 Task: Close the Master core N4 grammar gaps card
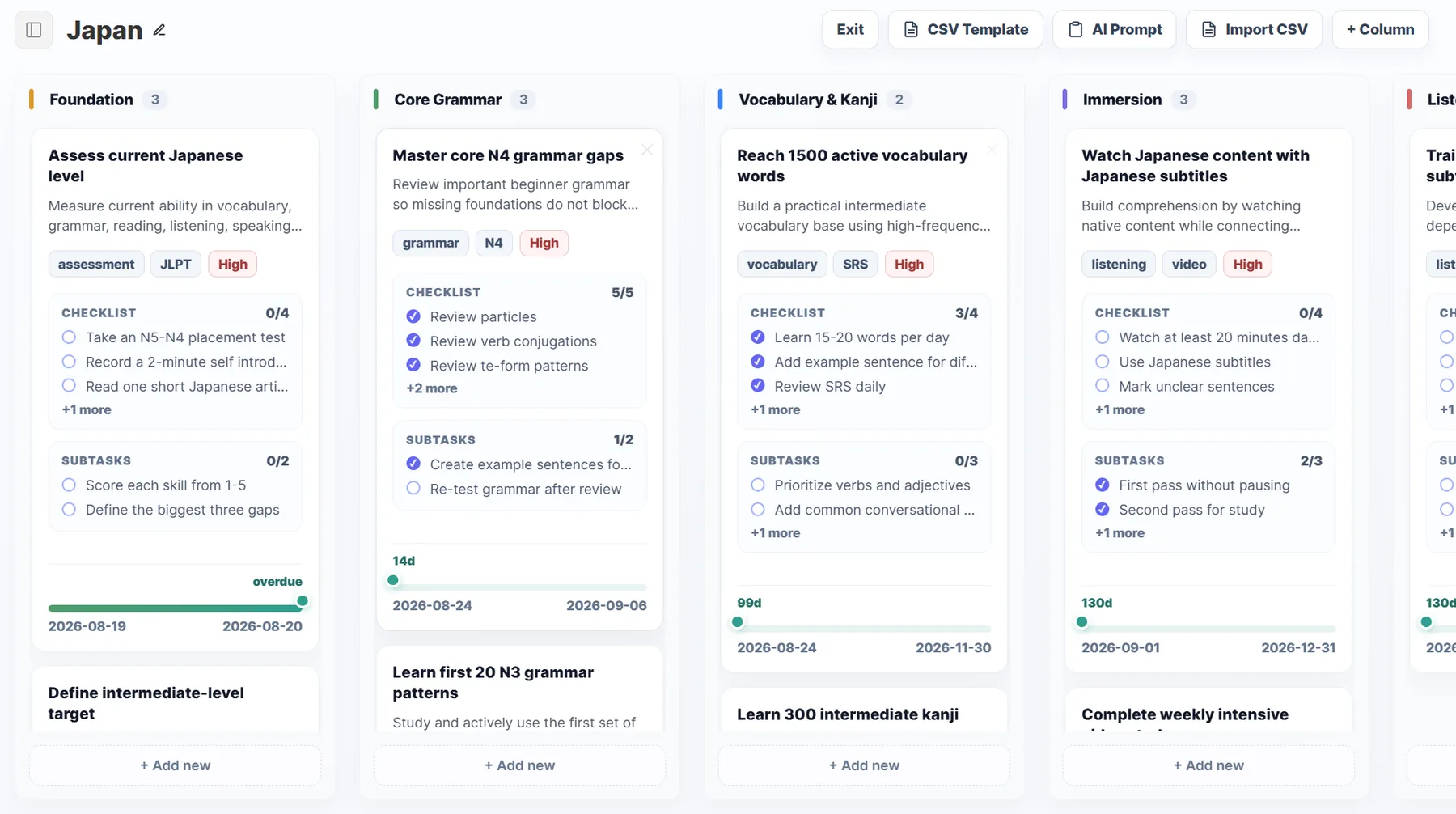tap(647, 150)
